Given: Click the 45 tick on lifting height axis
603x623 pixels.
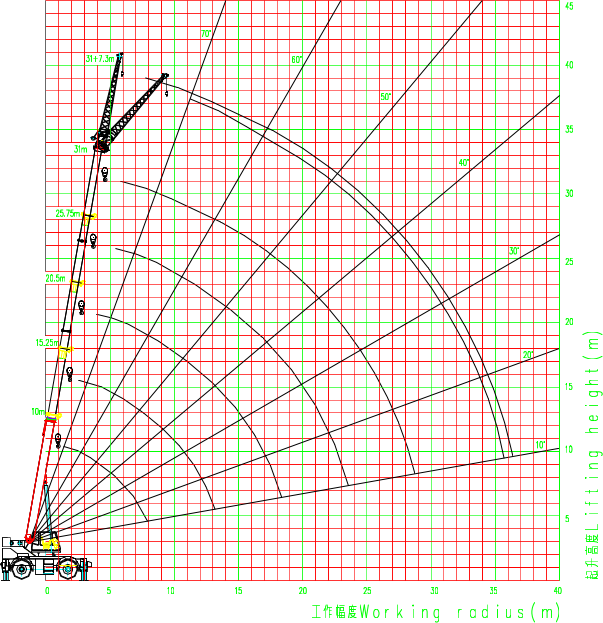Looking at the screenshot, I should (569, 6).
